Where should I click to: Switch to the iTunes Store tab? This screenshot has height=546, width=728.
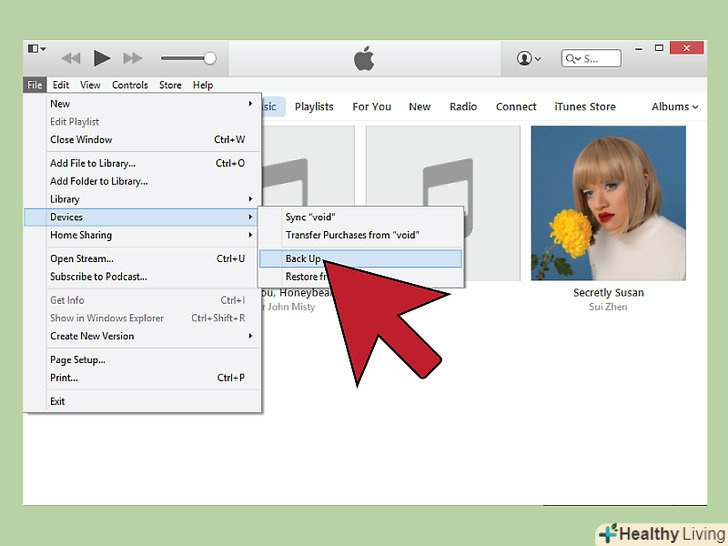585,107
